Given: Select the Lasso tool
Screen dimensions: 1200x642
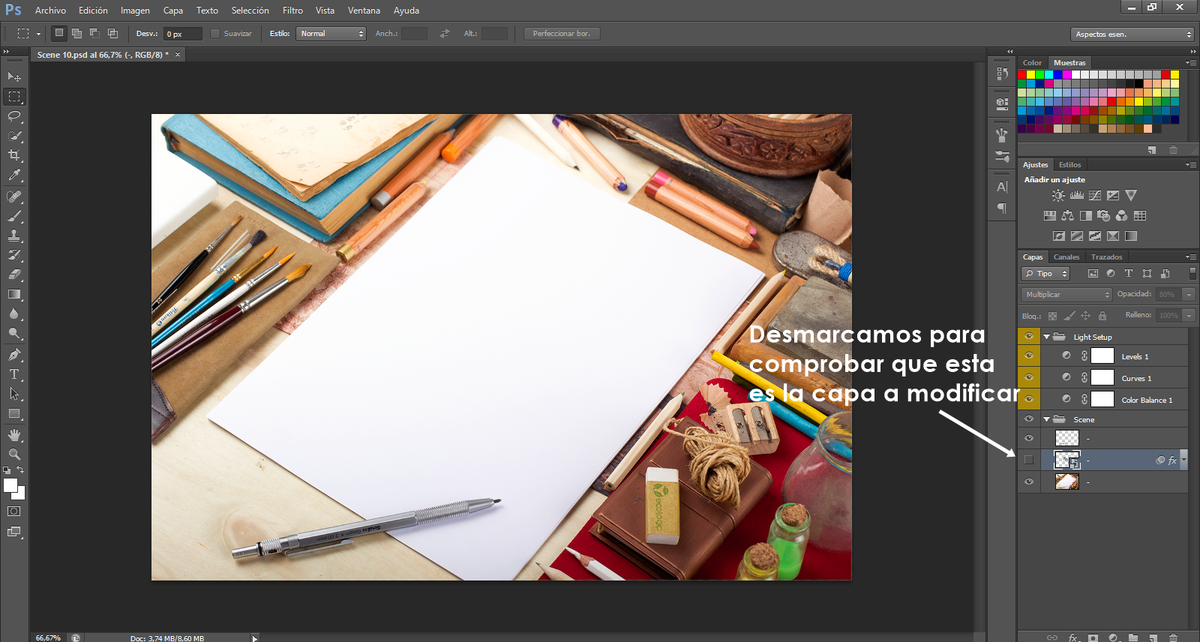Looking at the screenshot, I should (14, 116).
